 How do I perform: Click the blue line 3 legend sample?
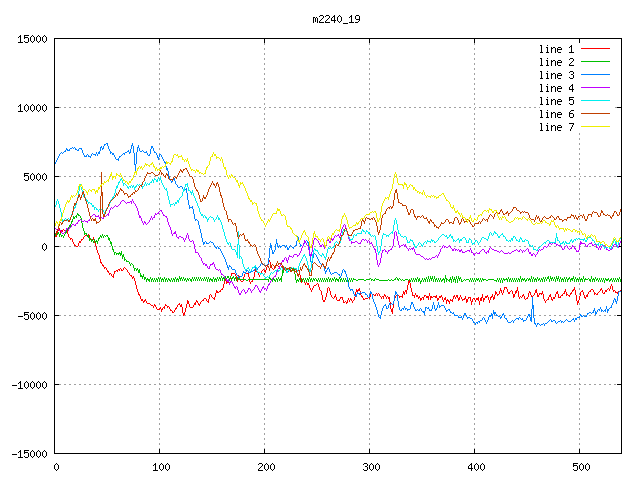(596, 75)
